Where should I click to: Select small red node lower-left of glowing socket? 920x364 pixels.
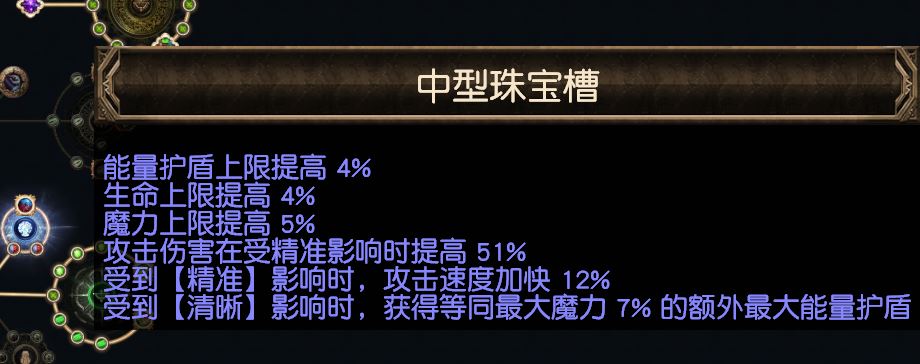[13, 249]
